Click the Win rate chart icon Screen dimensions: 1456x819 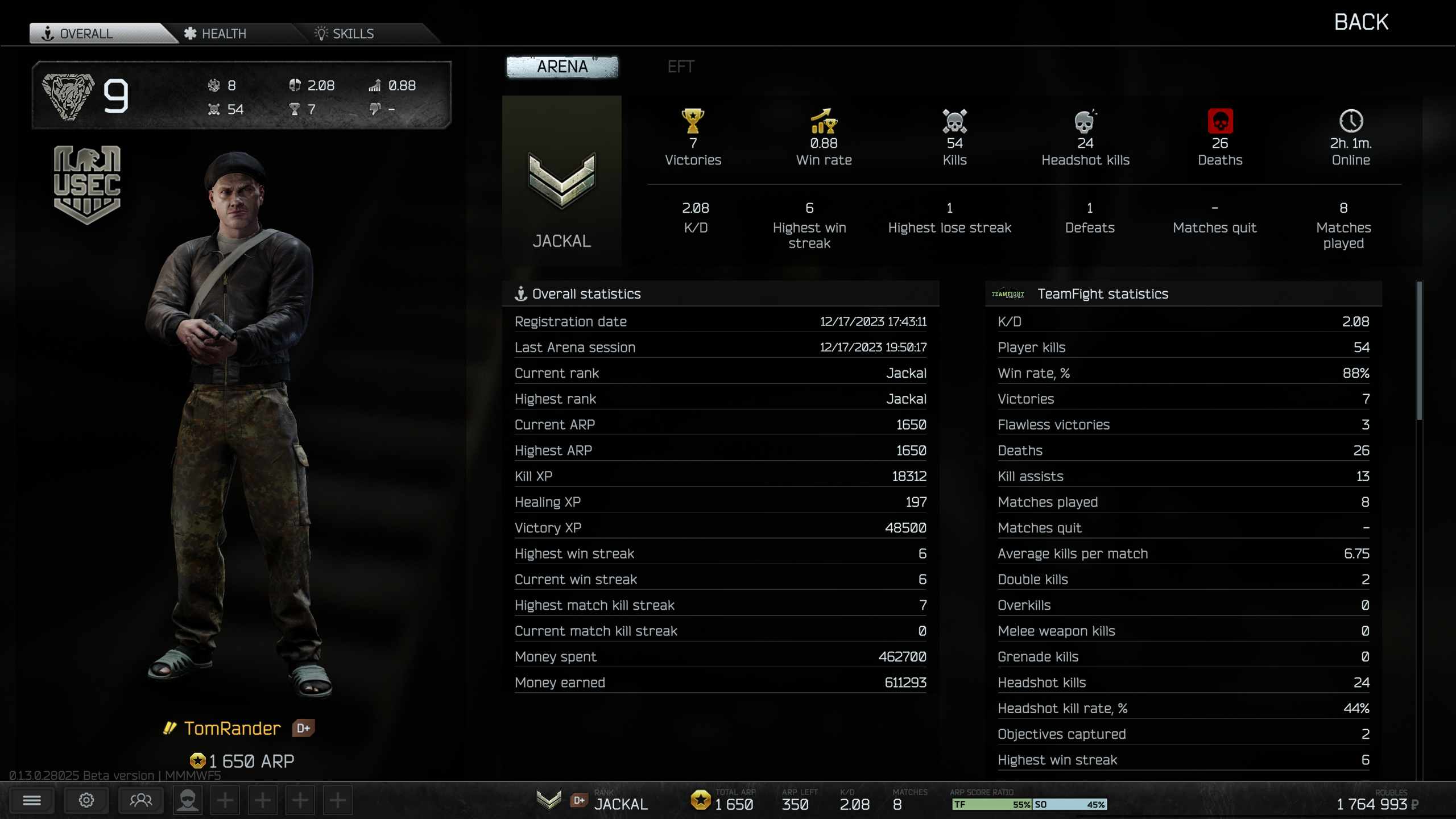pyautogui.click(x=824, y=121)
